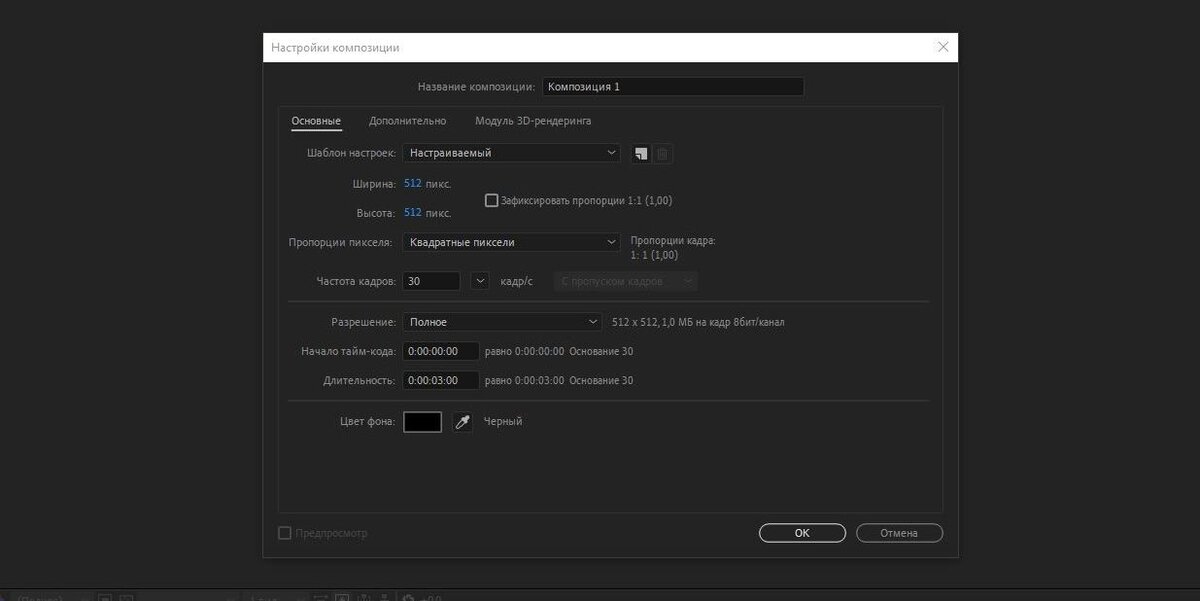1200x601 pixels.
Task: Click the Пропорции кадра label
Action: coord(673,241)
